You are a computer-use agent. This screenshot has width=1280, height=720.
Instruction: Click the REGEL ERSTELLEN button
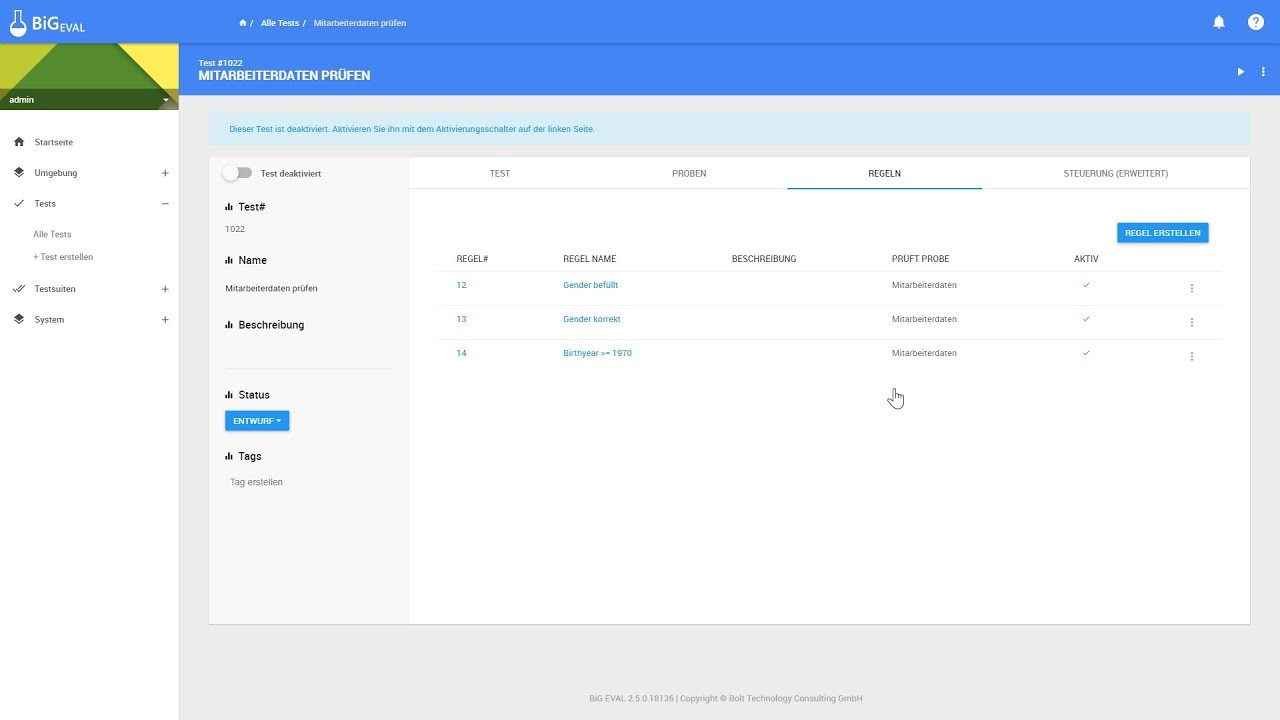1163,233
